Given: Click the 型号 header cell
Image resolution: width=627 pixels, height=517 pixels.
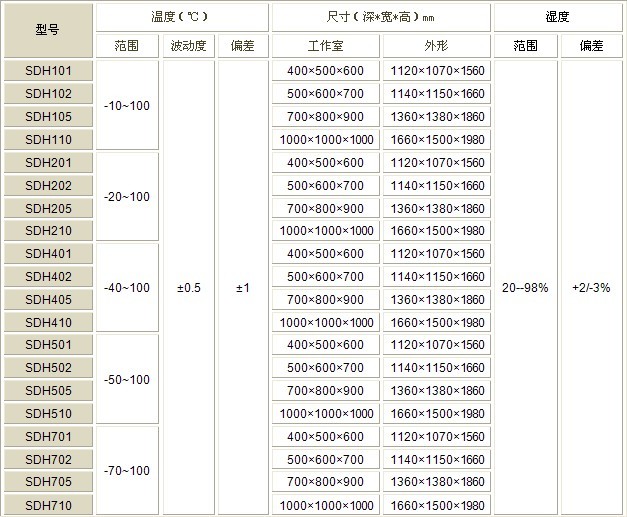Looking at the screenshot, I should pyautogui.click(x=48, y=30).
